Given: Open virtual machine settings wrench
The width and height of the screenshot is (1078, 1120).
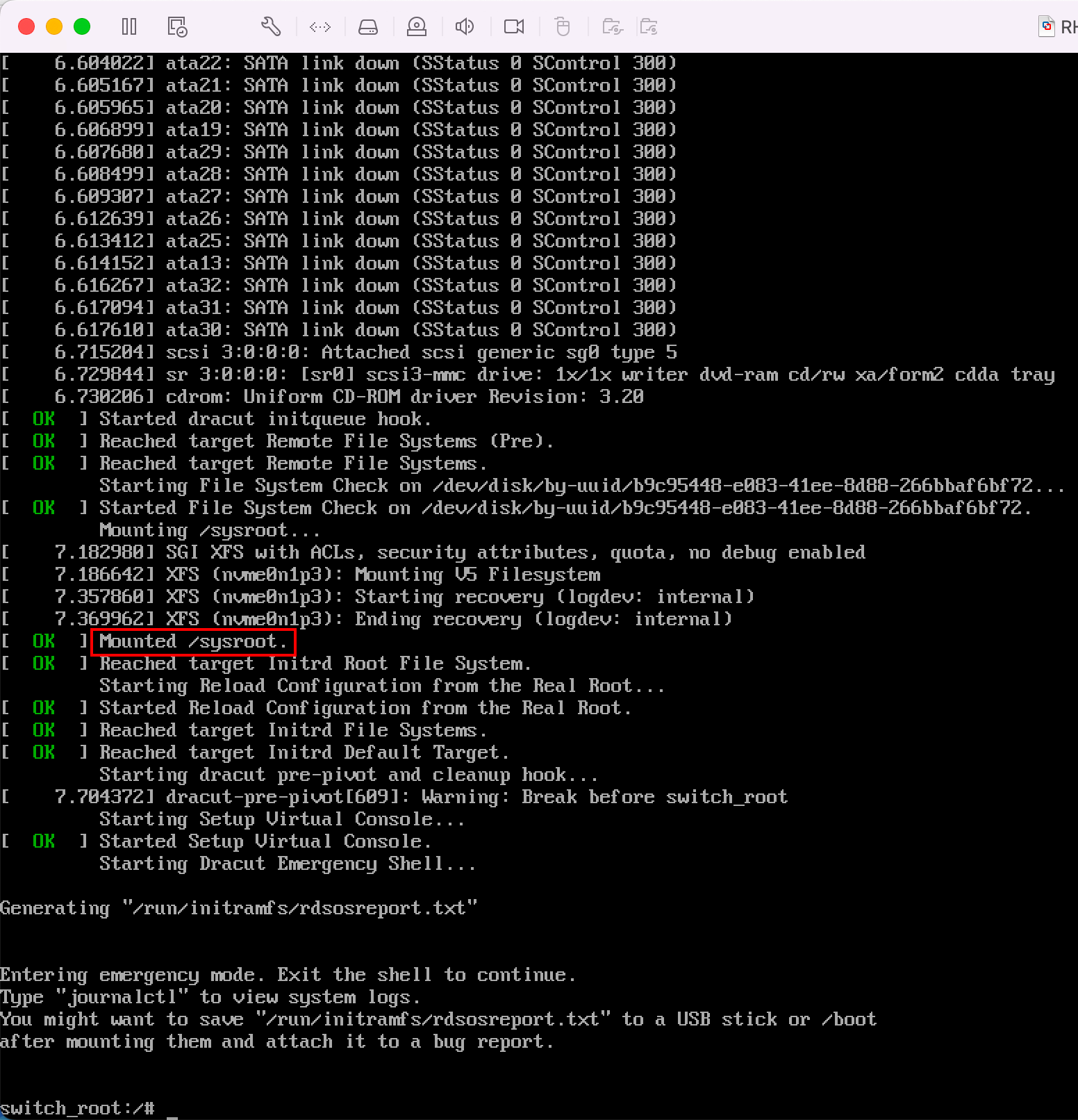Looking at the screenshot, I should click(x=270, y=27).
